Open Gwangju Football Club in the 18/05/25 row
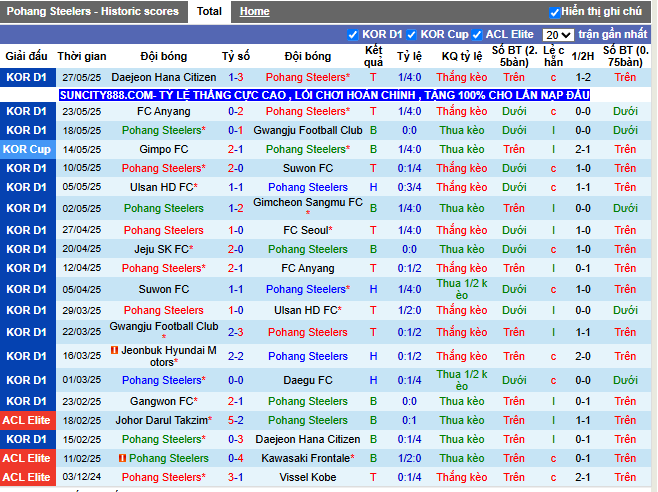This screenshot has height=492, width=658. click(308, 130)
